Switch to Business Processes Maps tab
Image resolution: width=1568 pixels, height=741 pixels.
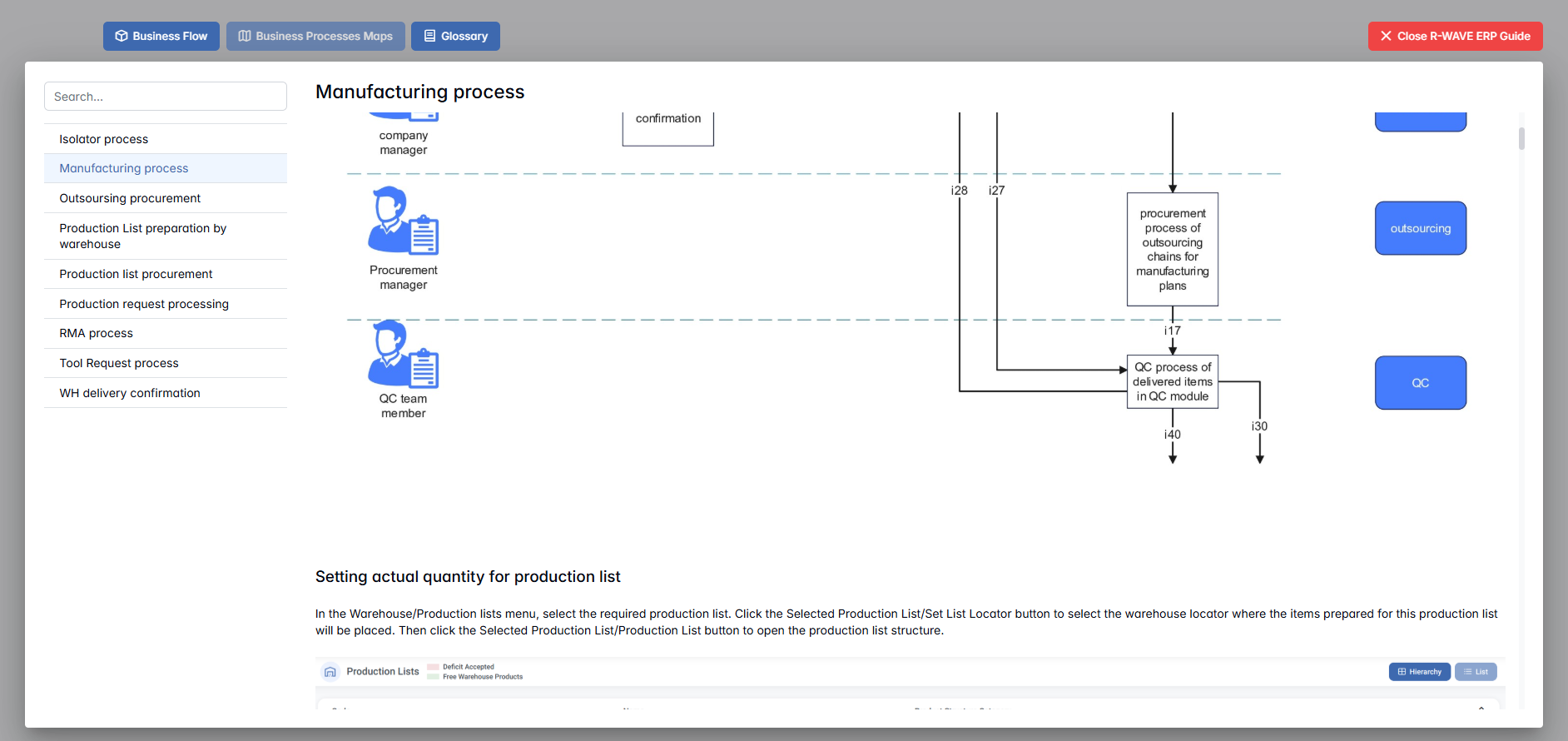click(315, 37)
